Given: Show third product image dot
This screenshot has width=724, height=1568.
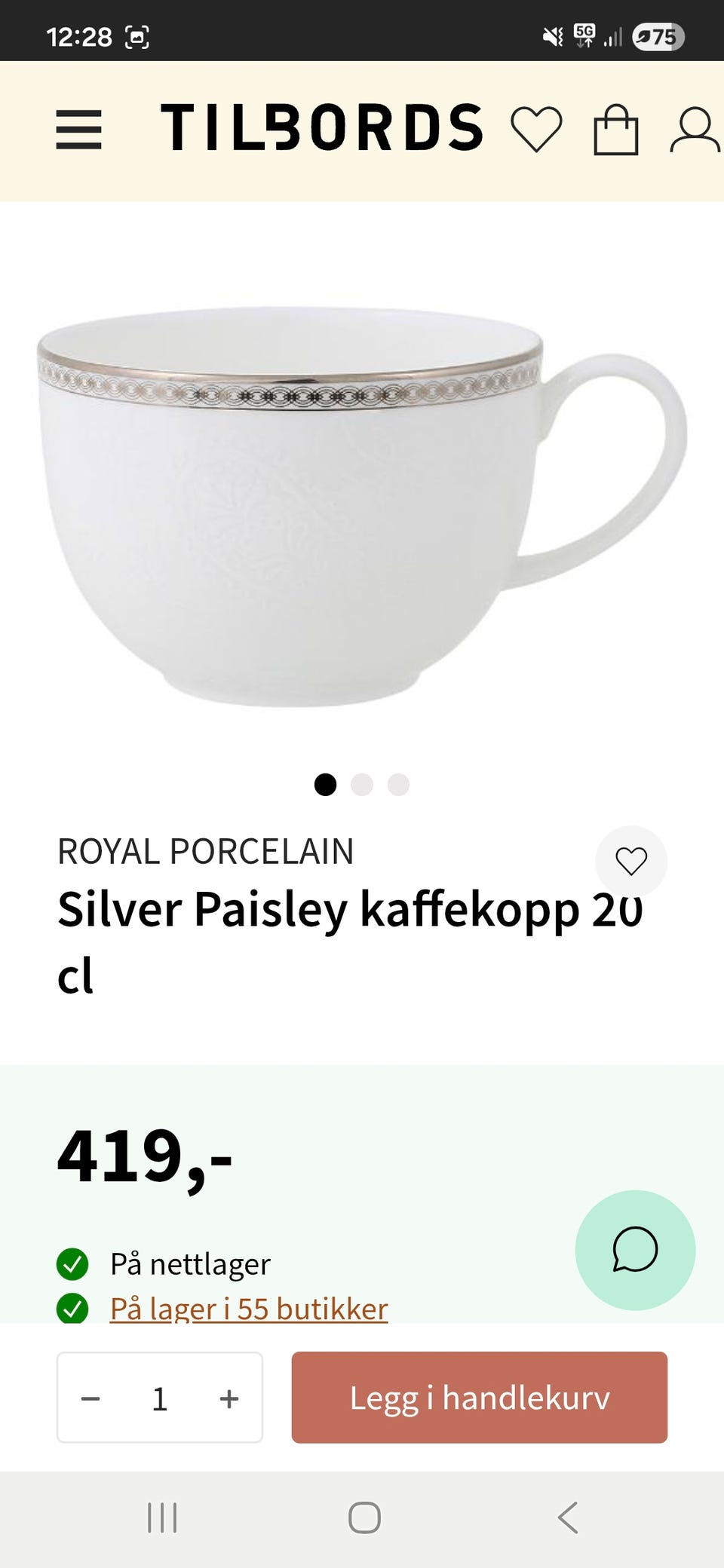Looking at the screenshot, I should pyautogui.click(x=398, y=785).
